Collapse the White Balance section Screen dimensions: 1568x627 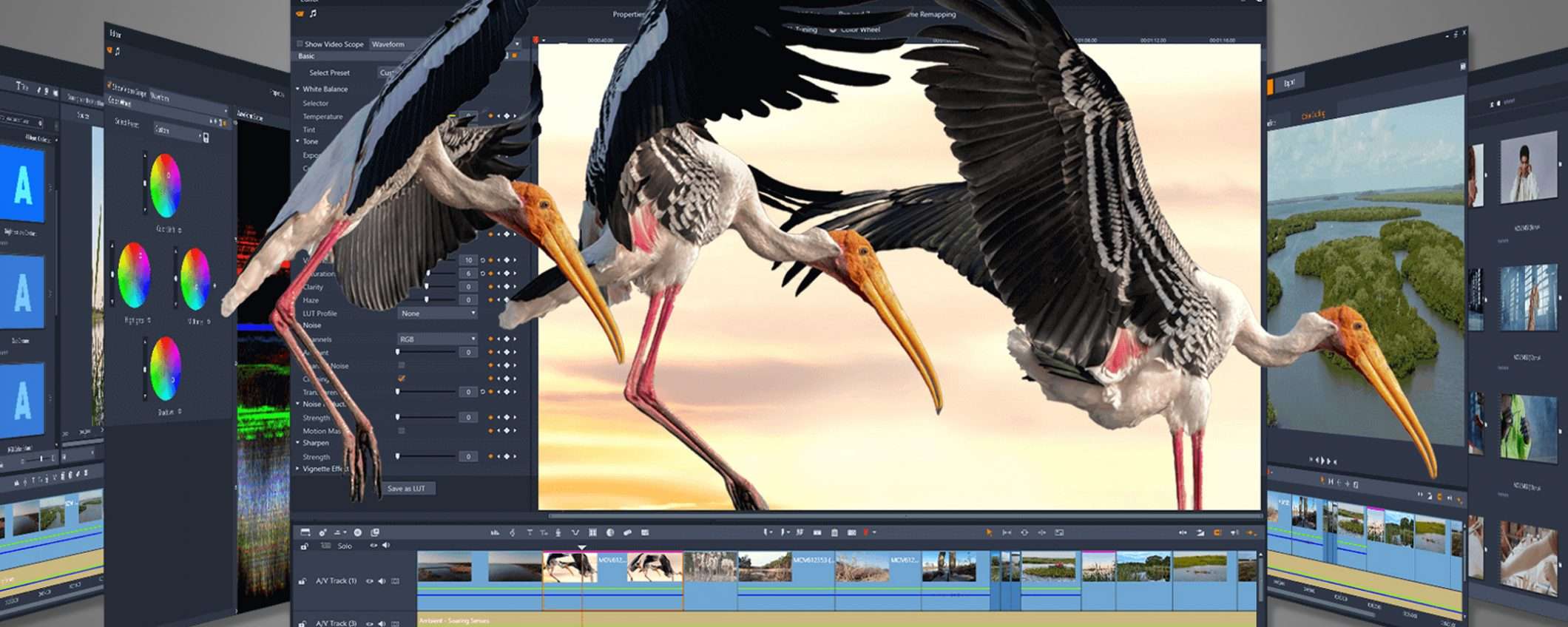298,89
